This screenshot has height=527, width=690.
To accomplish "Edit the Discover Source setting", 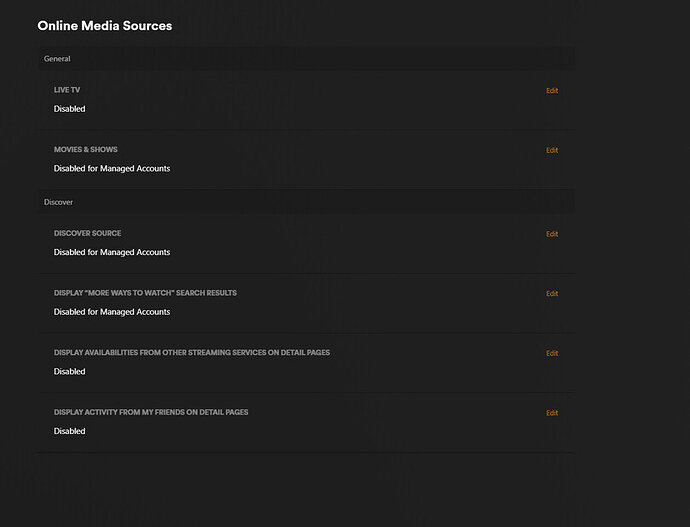I will click(552, 234).
